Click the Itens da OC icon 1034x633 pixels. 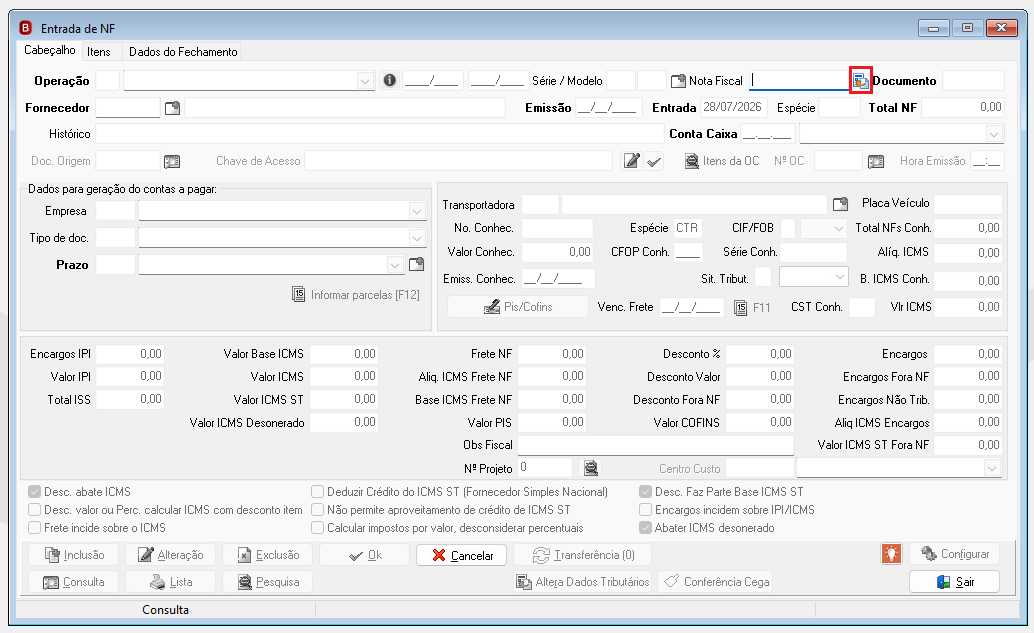pos(692,161)
